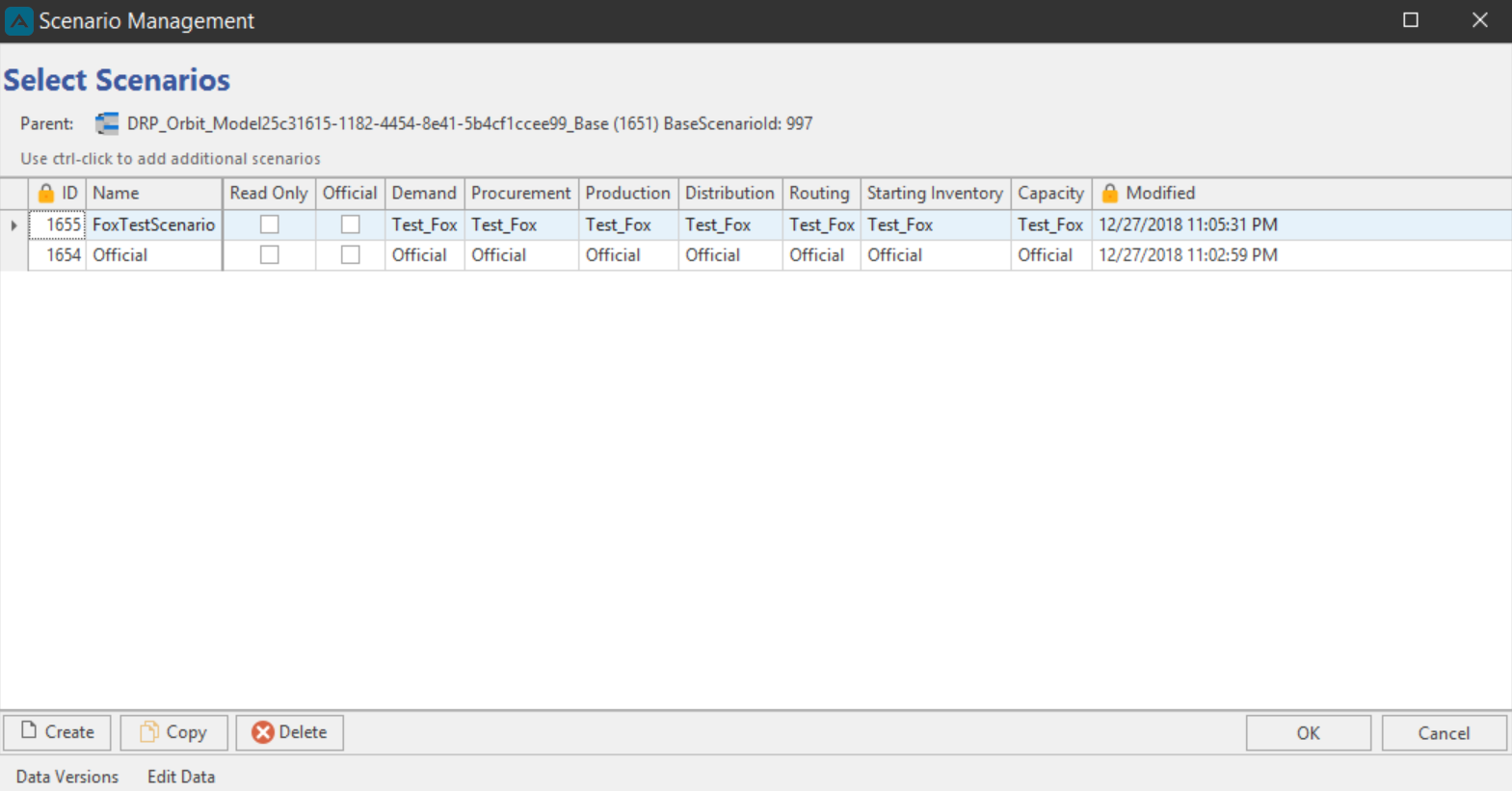Click Test_Fox in Distribution column

(x=729, y=224)
